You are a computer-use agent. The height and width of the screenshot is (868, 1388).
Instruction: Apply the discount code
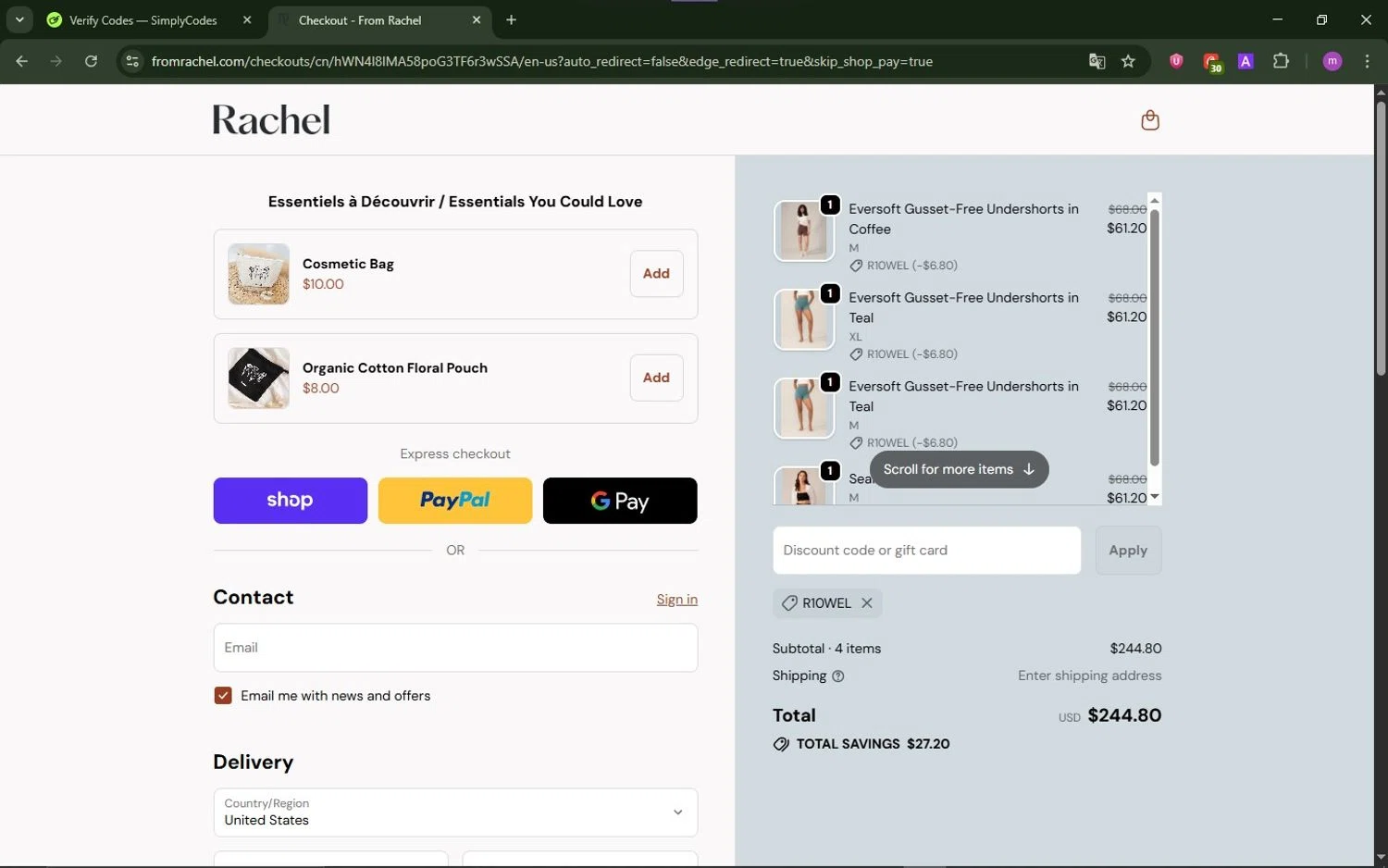click(1128, 551)
